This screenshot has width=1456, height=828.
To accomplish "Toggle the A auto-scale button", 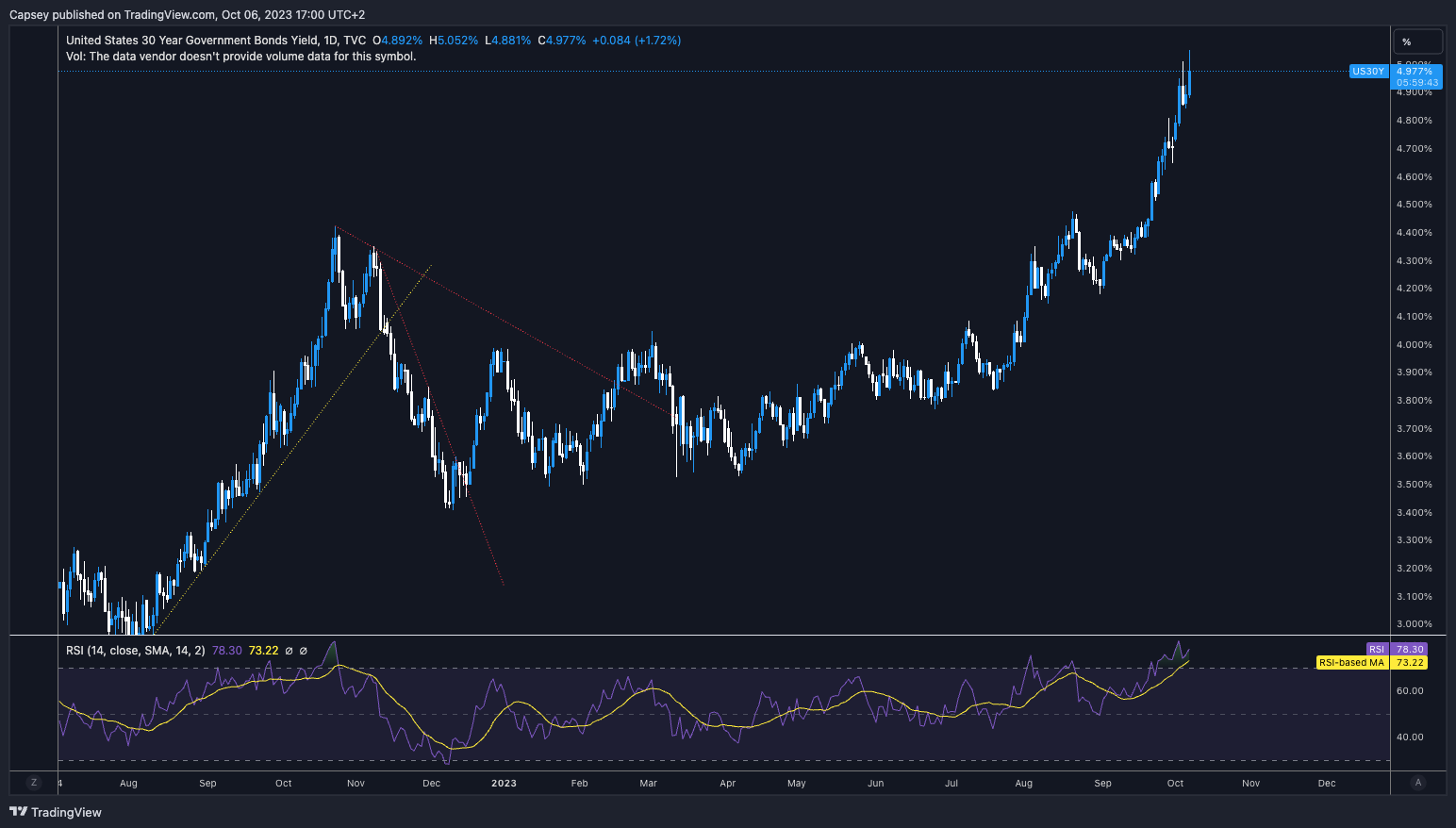I will pyautogui.click(x=1417, y=782).
